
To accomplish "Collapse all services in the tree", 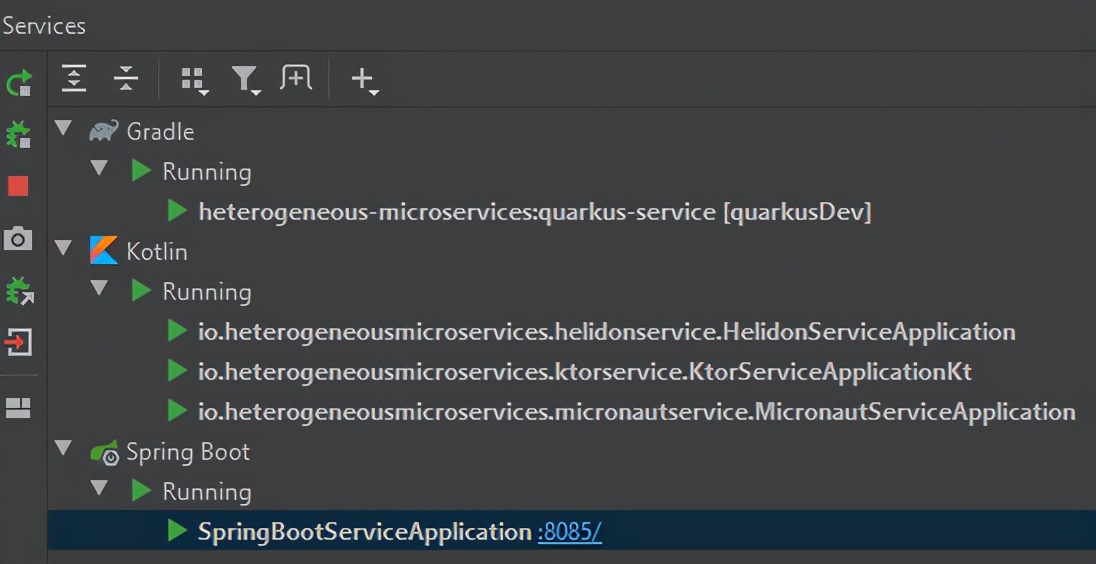I will [x=126, y=78].
